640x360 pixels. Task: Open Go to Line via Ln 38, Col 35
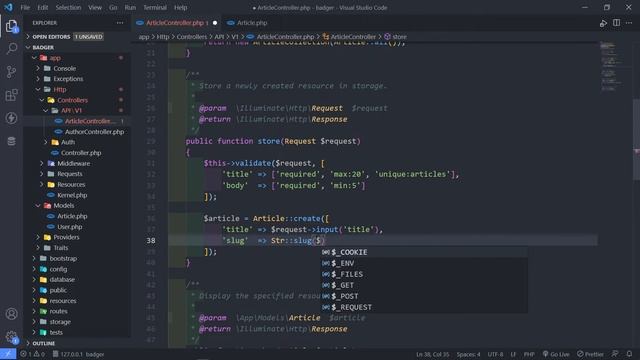[432, 354]
